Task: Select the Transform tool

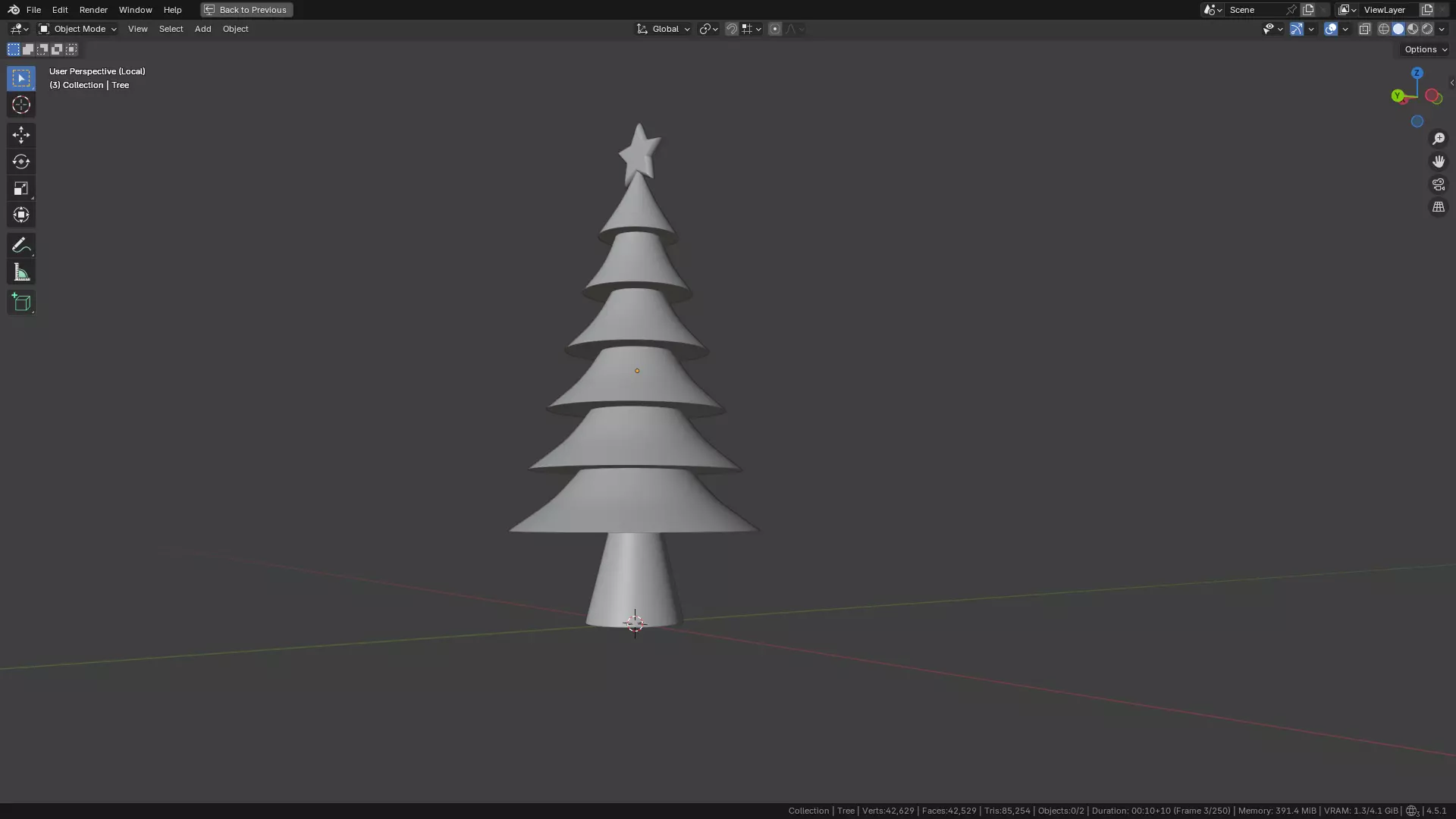Action: point(21,215)
